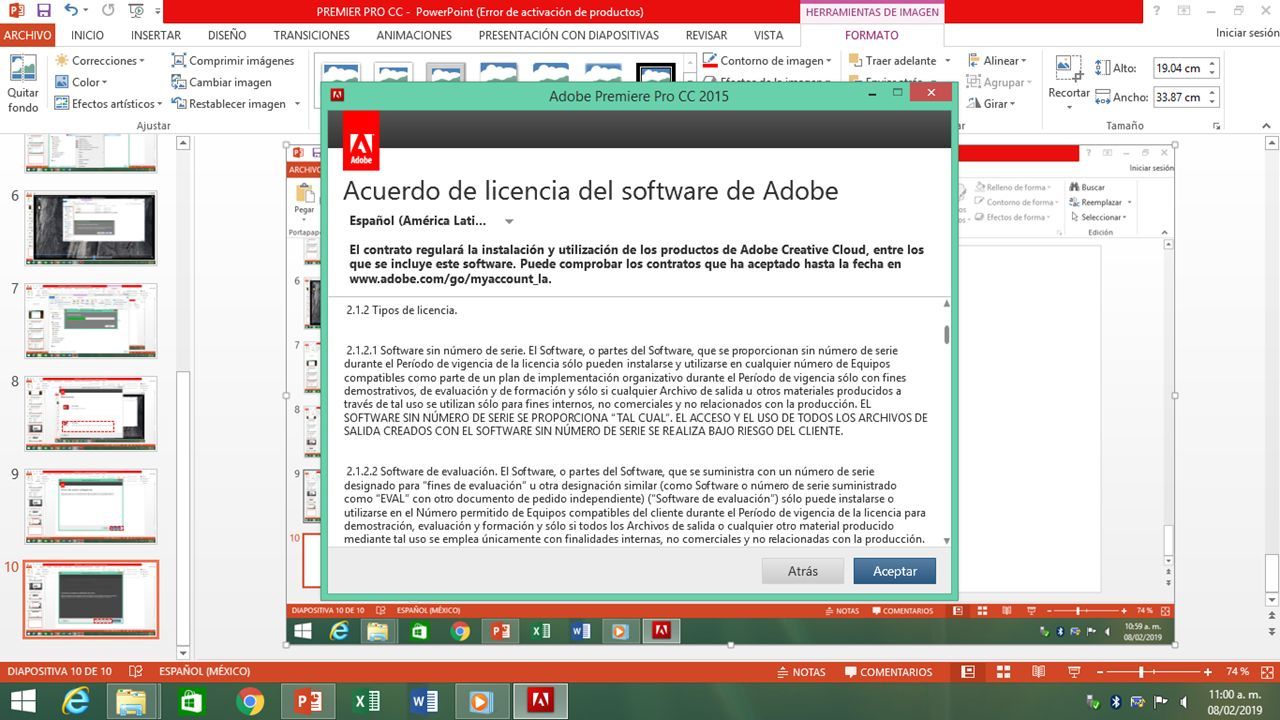Click the 74 % zoom level
This screenshot has height=720, width=1280.
click(x=1238, y=672)
